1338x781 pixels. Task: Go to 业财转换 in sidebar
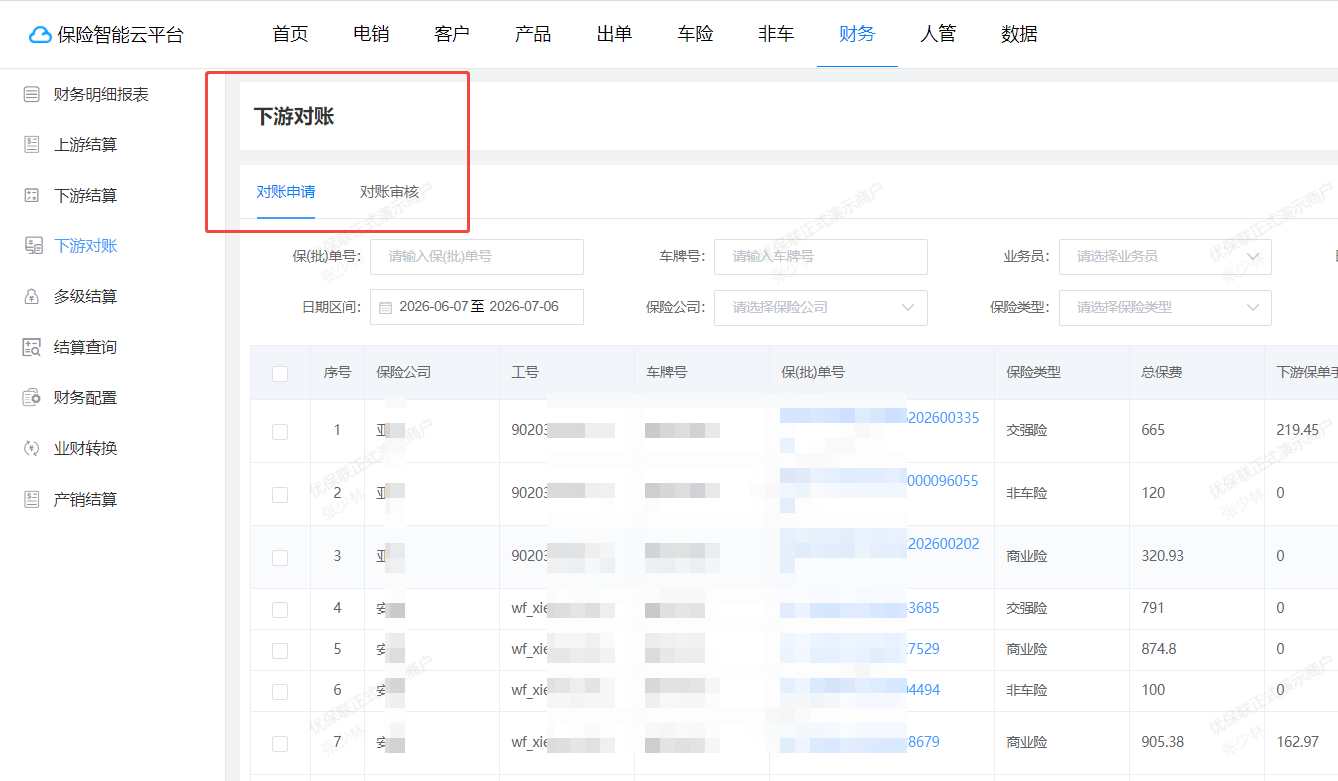pyautogui.click(x=85, y=448)
